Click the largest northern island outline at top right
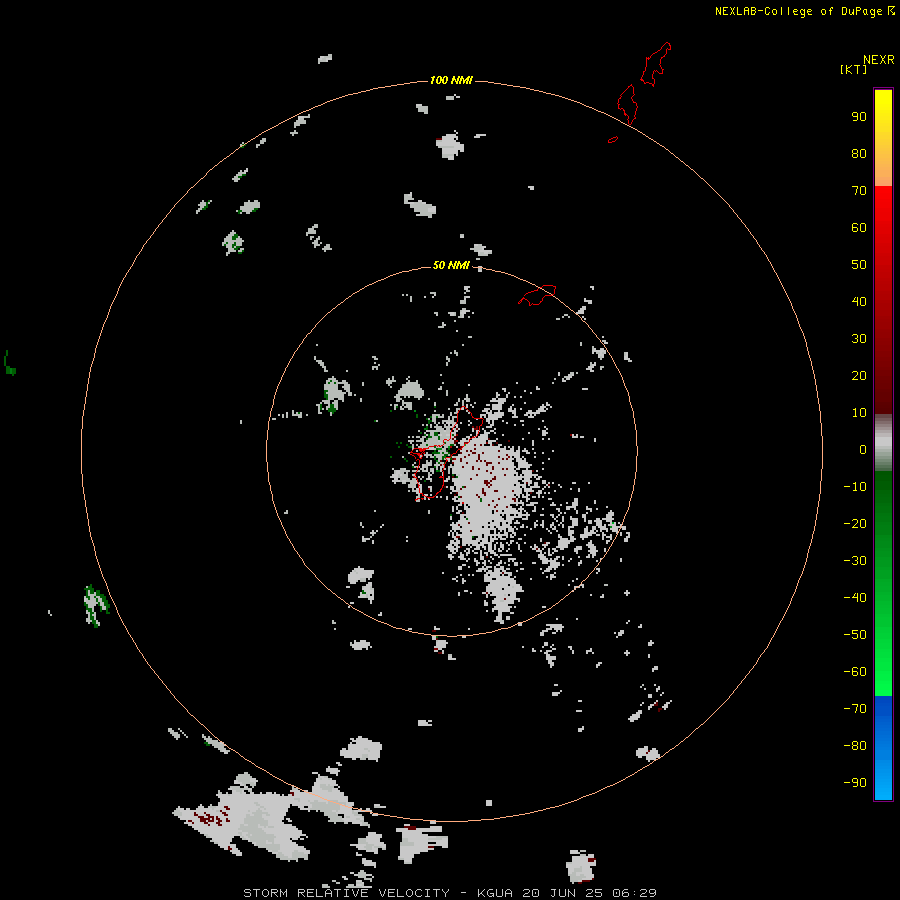This screenshot has width=900, height=900. pyautogui.click(x=655, y=64)
